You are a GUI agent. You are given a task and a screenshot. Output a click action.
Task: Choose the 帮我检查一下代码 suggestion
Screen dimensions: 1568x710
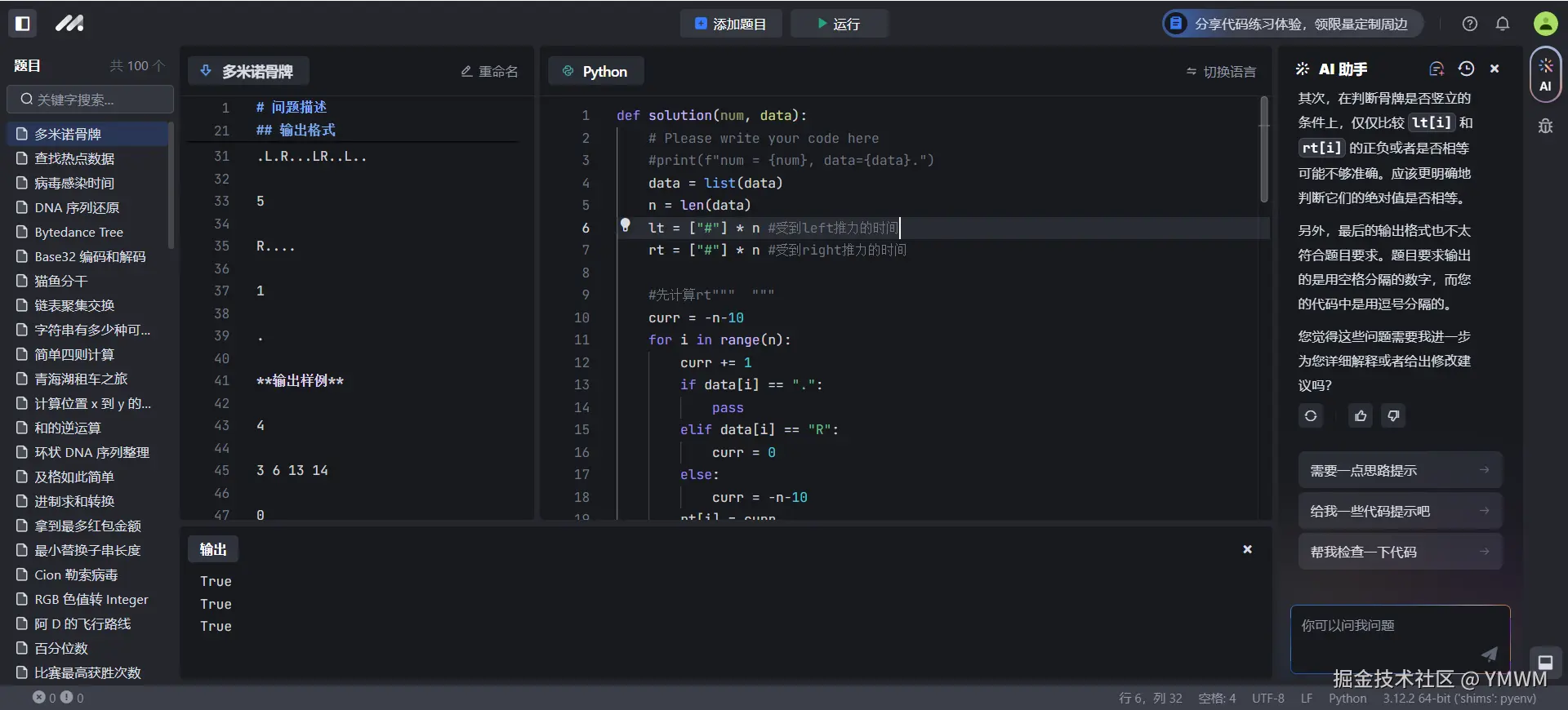pyautogui.click(x=1400, y=552)
